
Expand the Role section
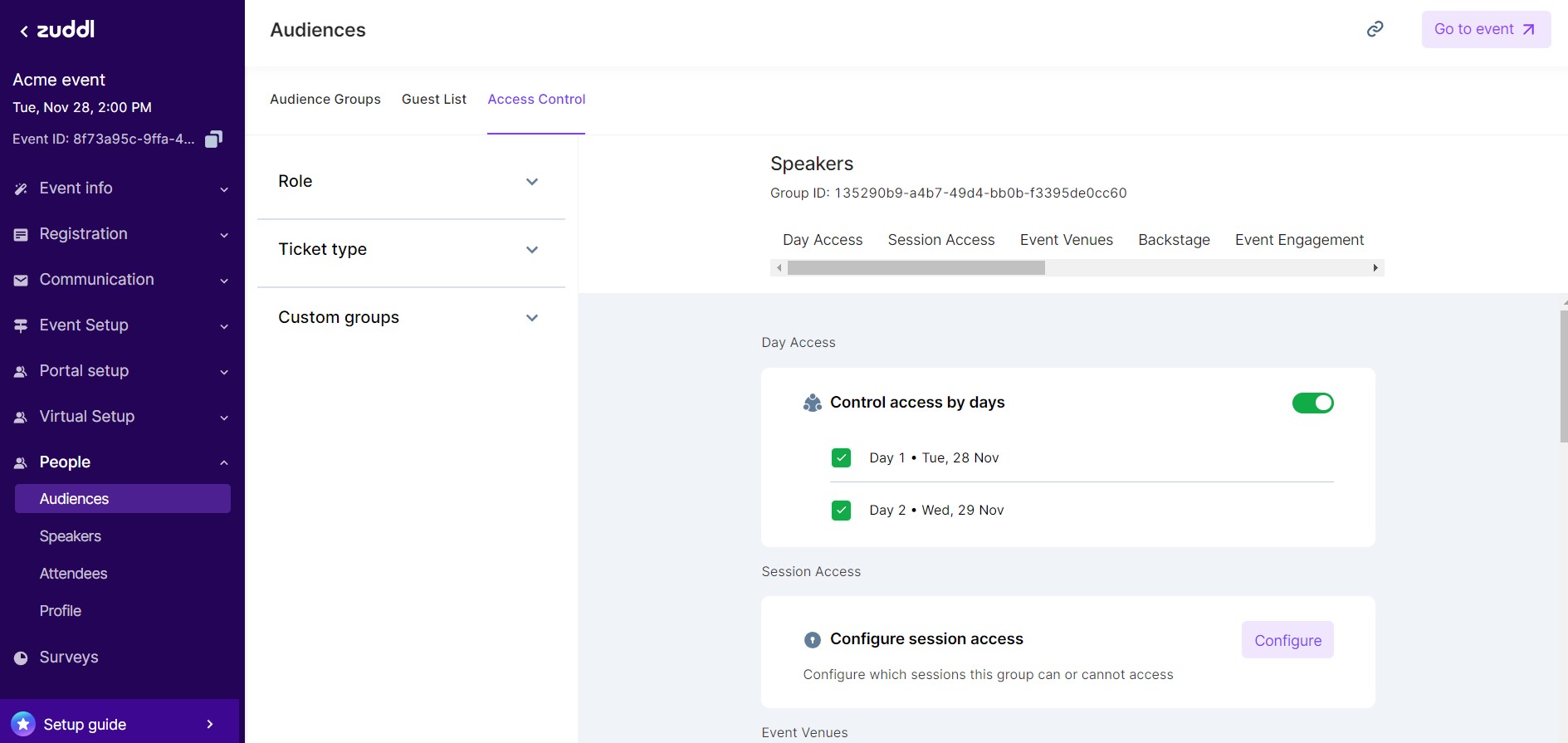point(532,182)
